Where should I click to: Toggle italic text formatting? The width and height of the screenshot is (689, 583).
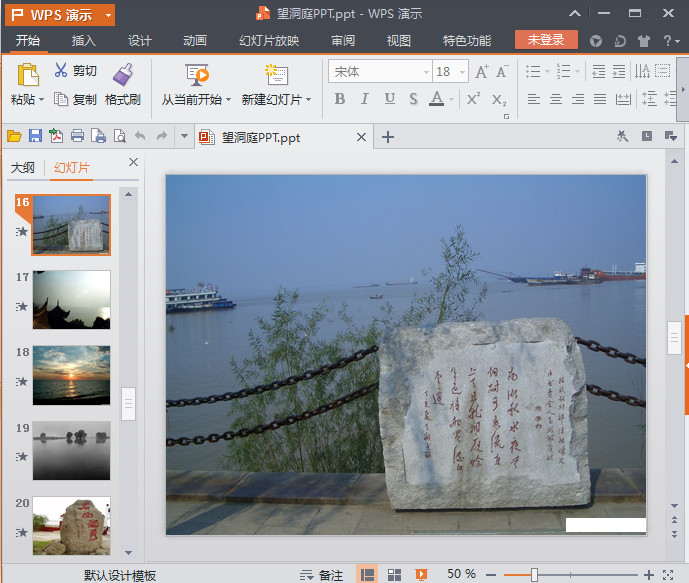[x=364, y=99]
